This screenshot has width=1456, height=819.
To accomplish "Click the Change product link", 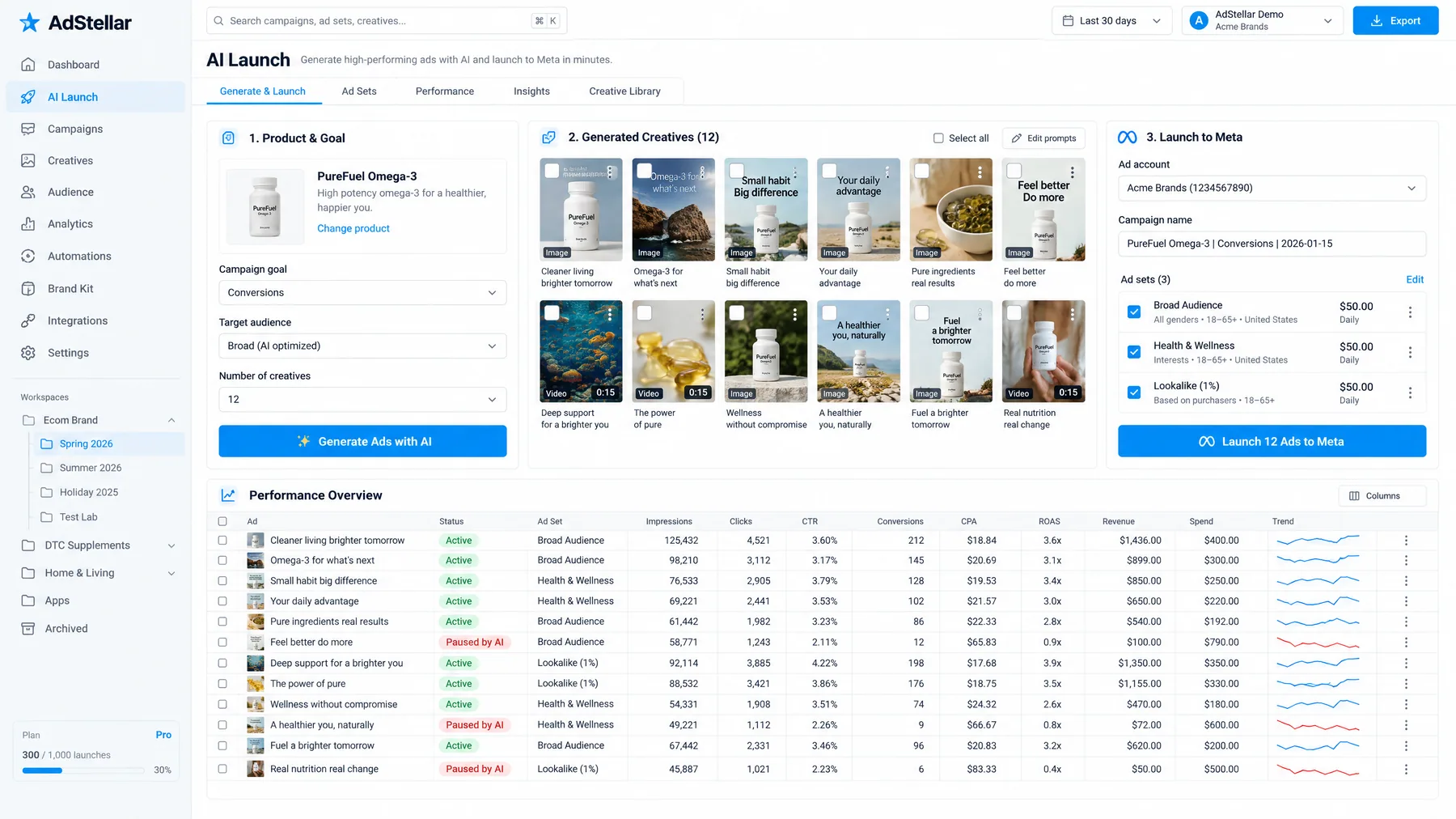I will point(353,229).
